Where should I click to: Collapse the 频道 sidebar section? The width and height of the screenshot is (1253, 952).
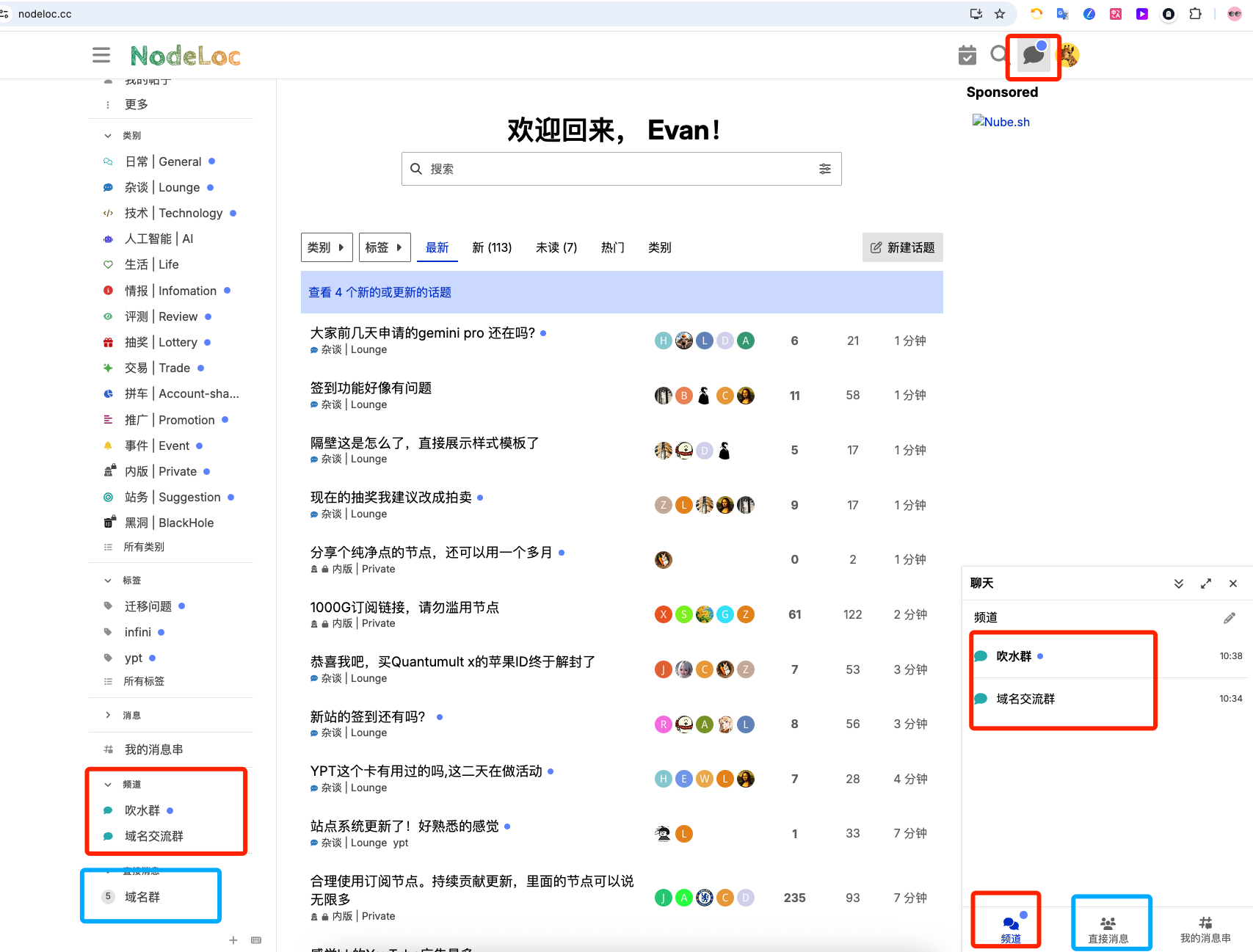108,785
